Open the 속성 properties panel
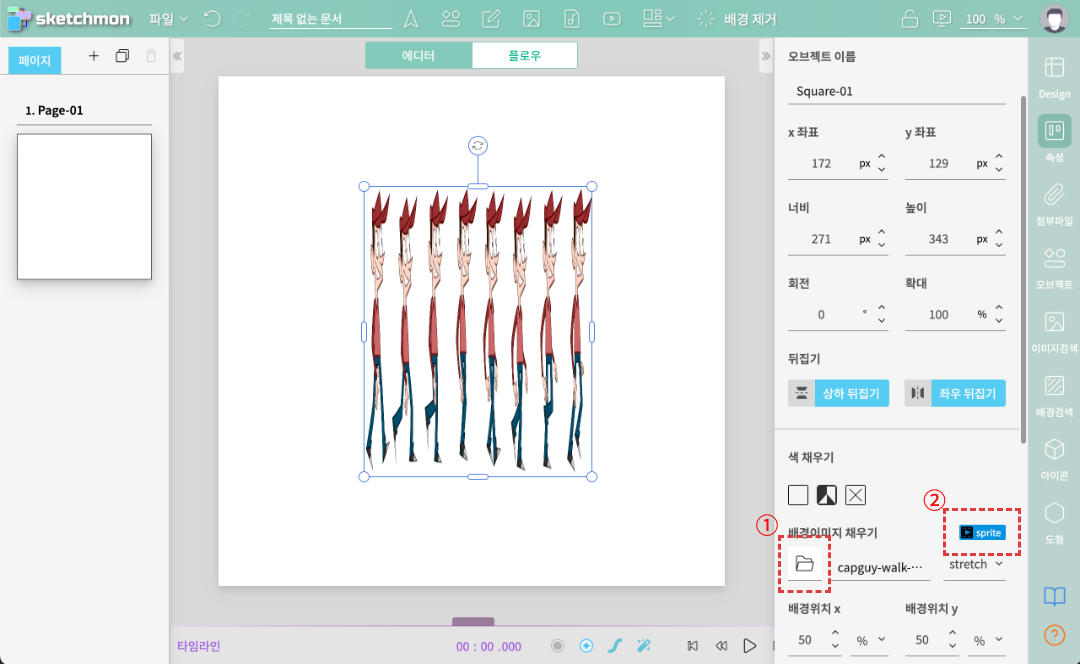This screenshot has width=1080, height=664. click(1055, 140)
